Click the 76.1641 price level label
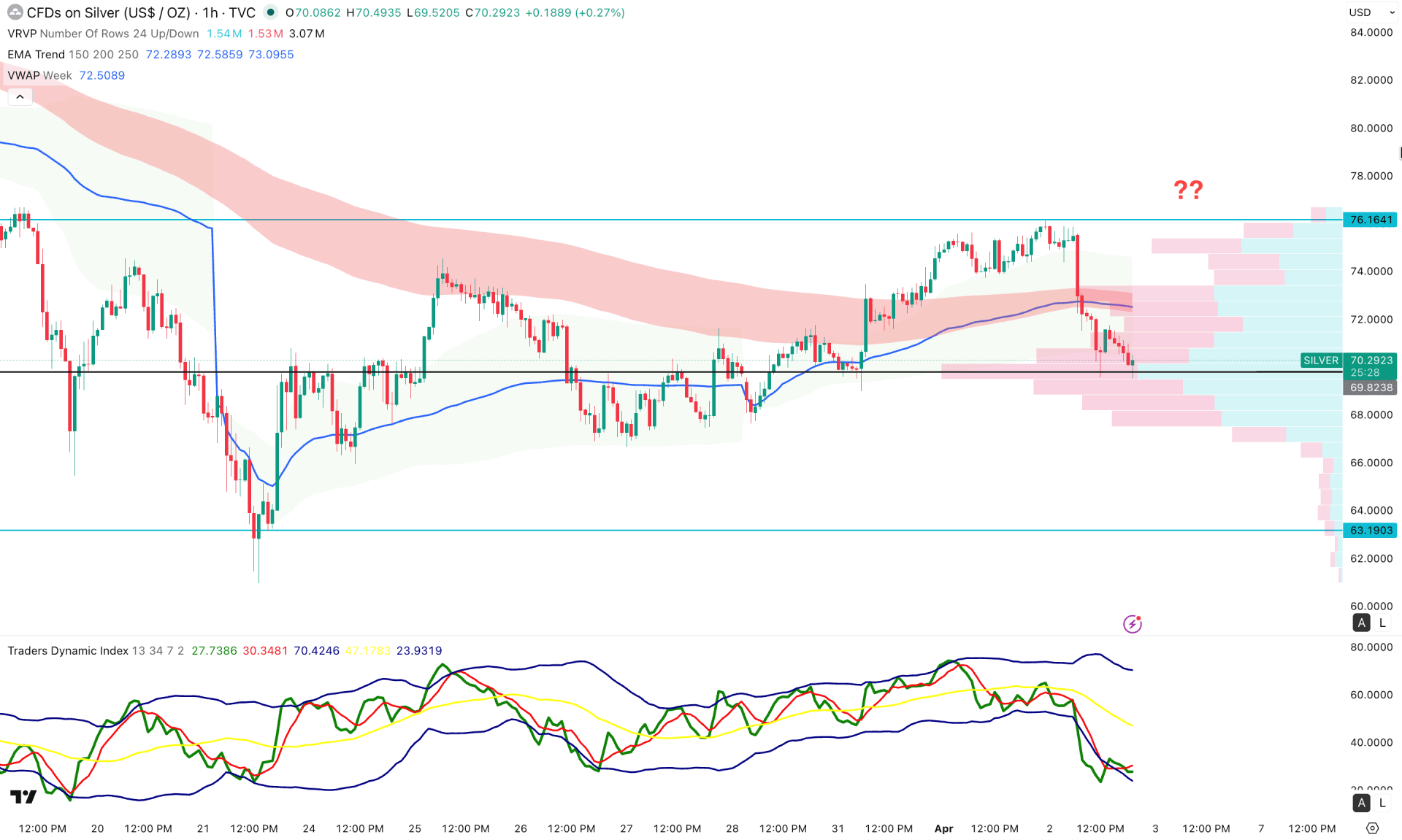1402x840 pixels. pos(1371,219)
